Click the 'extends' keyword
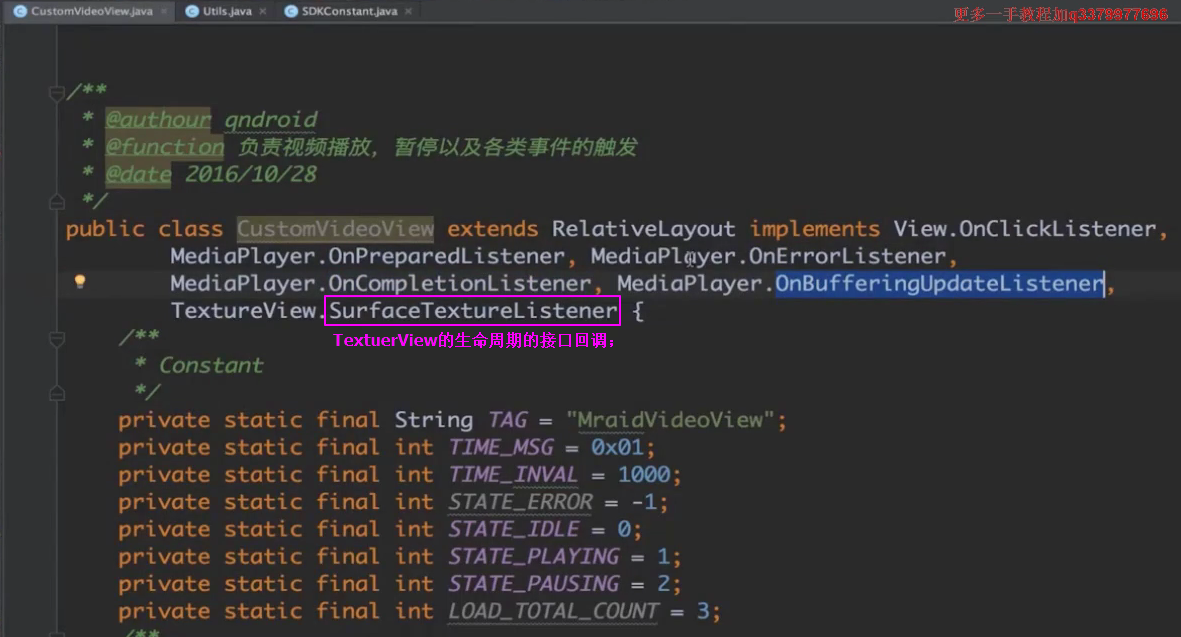Image resolution: width=1181 pixels, height=637 pixels. 493,229
